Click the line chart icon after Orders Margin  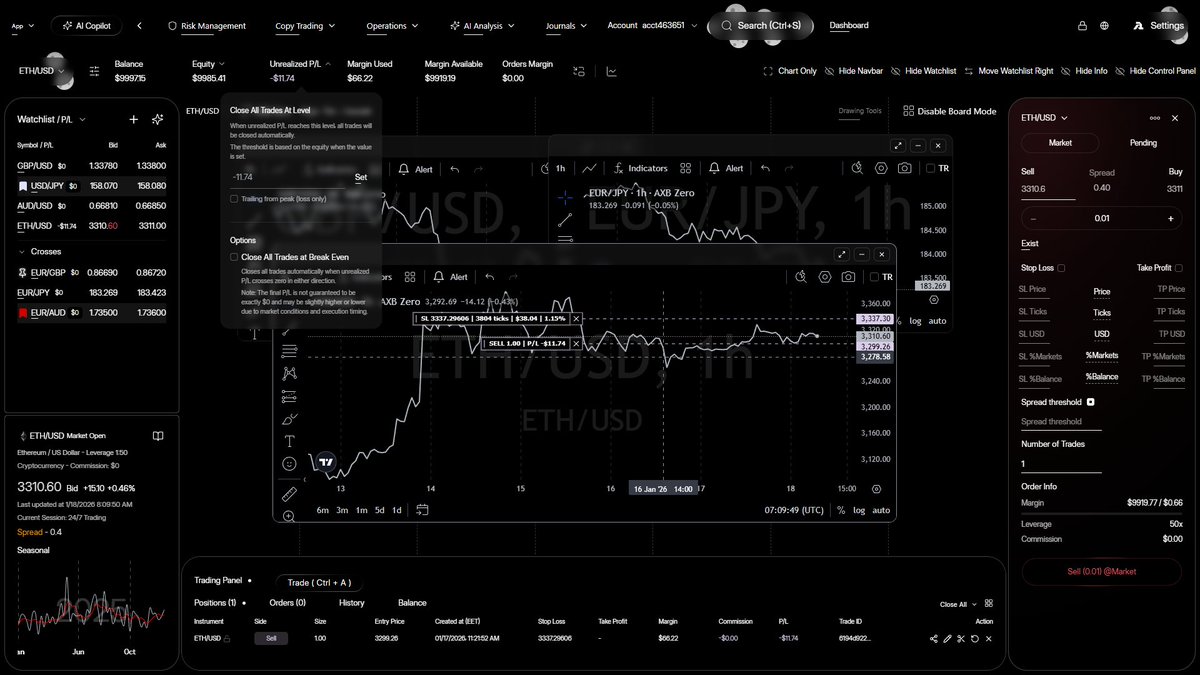pos(611,71)
